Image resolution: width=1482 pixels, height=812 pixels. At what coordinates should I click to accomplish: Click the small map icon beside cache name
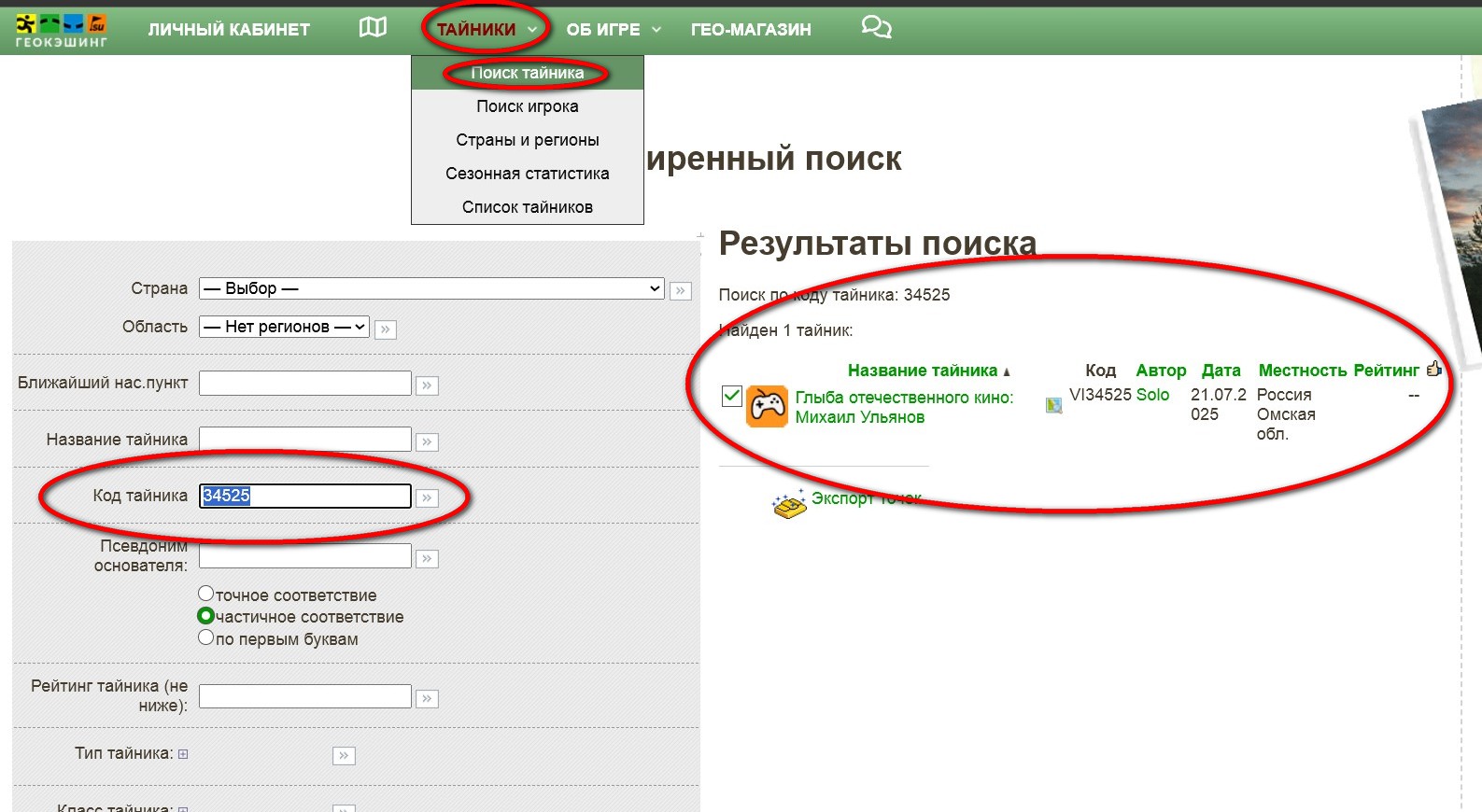[1053, 405]
